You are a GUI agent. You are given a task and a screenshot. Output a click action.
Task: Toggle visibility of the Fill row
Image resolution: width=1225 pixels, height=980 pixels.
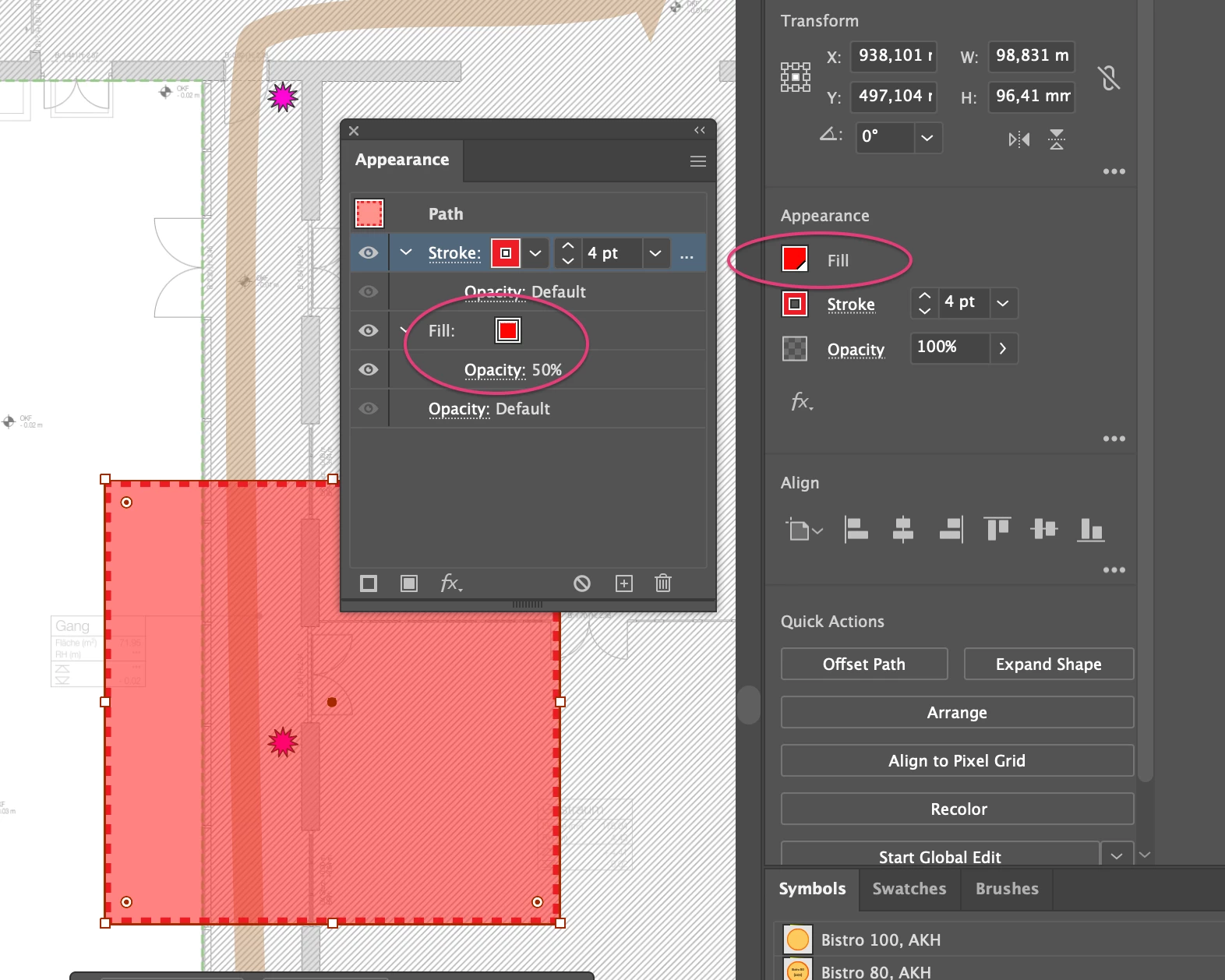tap(369, 330)
